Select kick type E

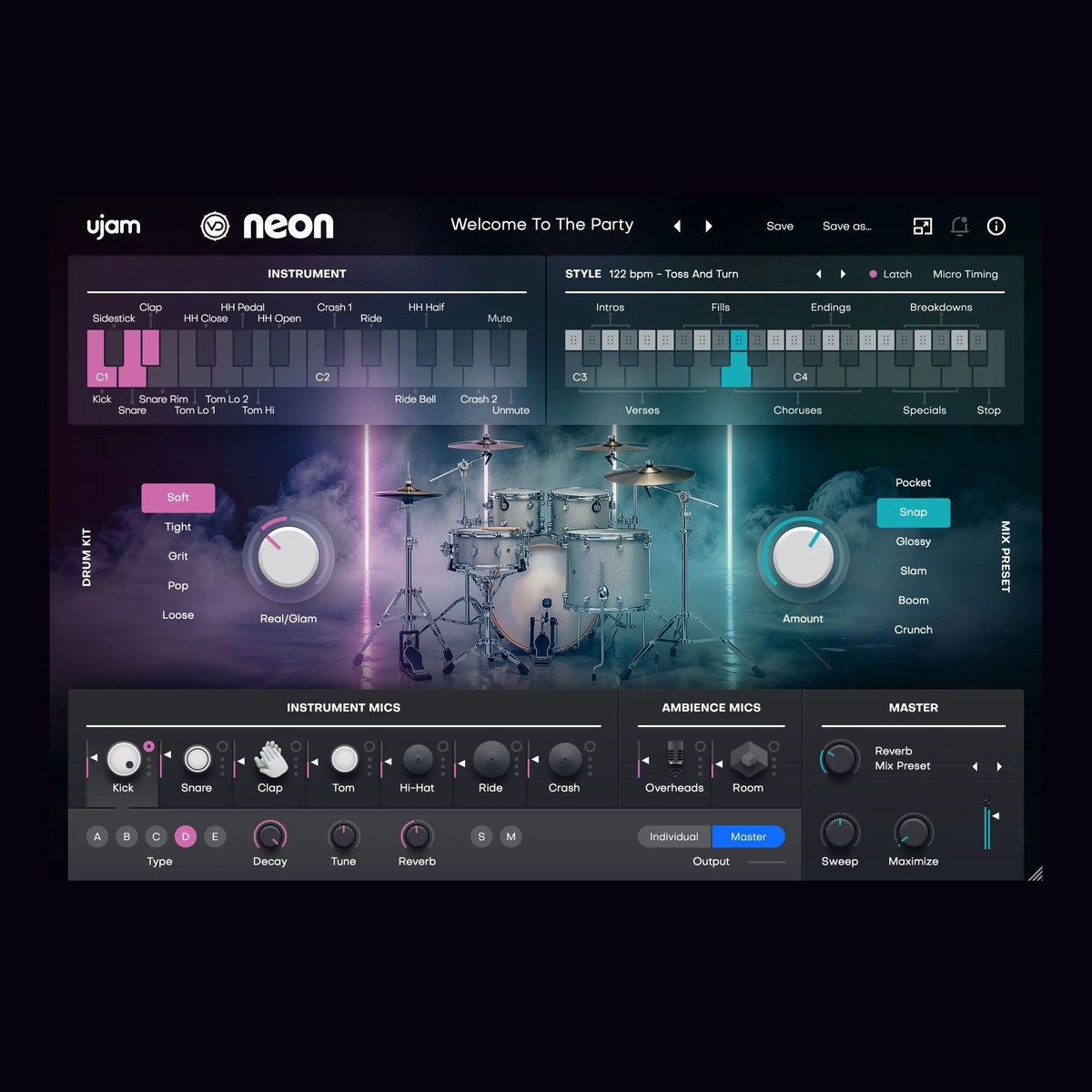coord(215,836)
